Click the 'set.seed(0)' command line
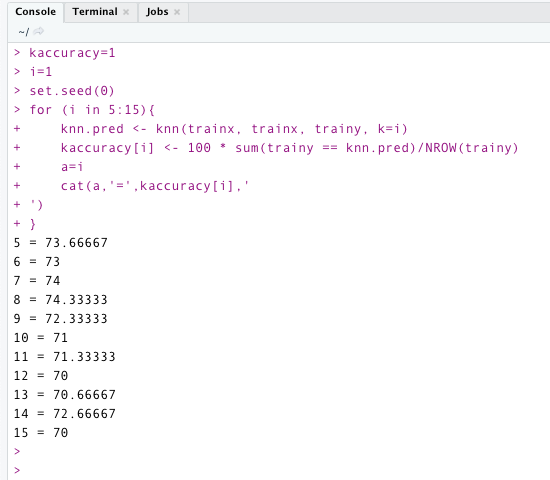 (x=72, y=91)
